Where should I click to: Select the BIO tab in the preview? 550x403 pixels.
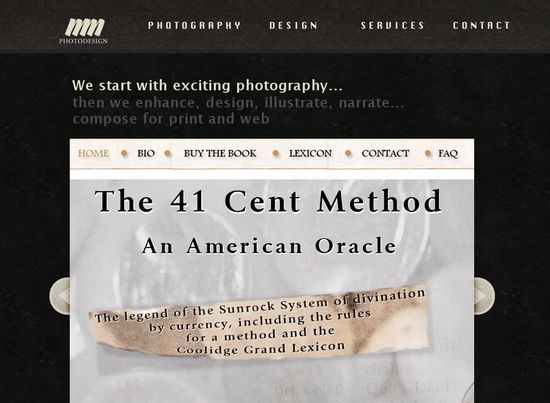click(146, 154)
